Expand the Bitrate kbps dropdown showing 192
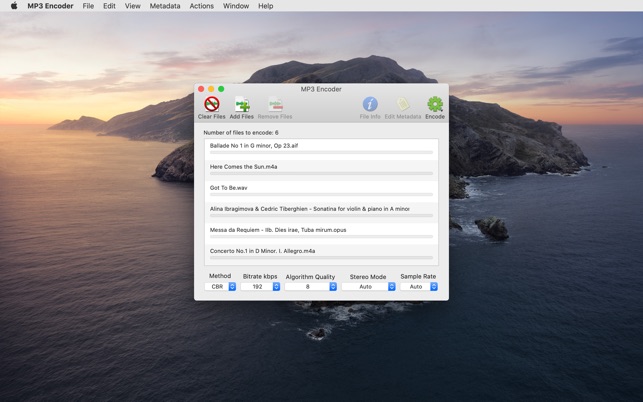 (260, 287)
